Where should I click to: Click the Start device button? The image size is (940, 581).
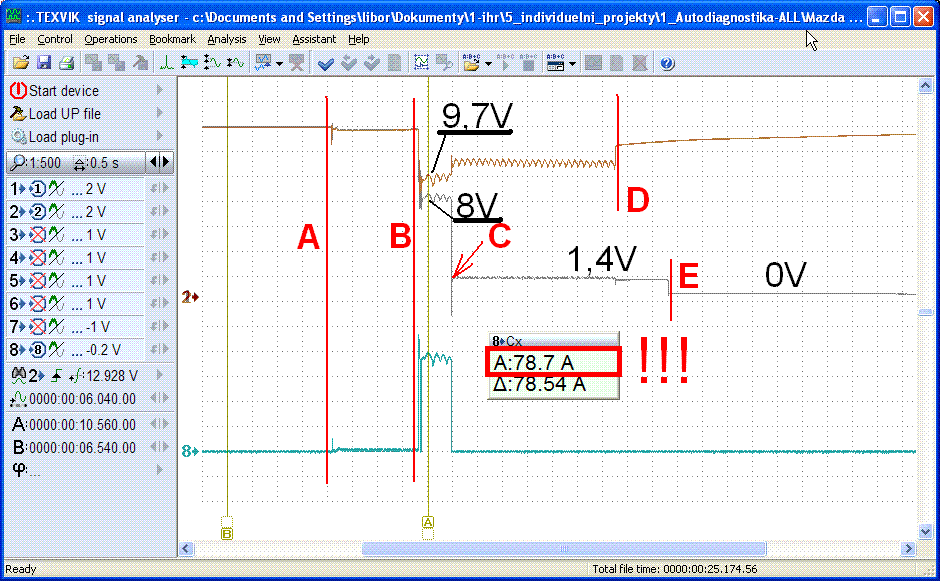click(x=89, y=91)
